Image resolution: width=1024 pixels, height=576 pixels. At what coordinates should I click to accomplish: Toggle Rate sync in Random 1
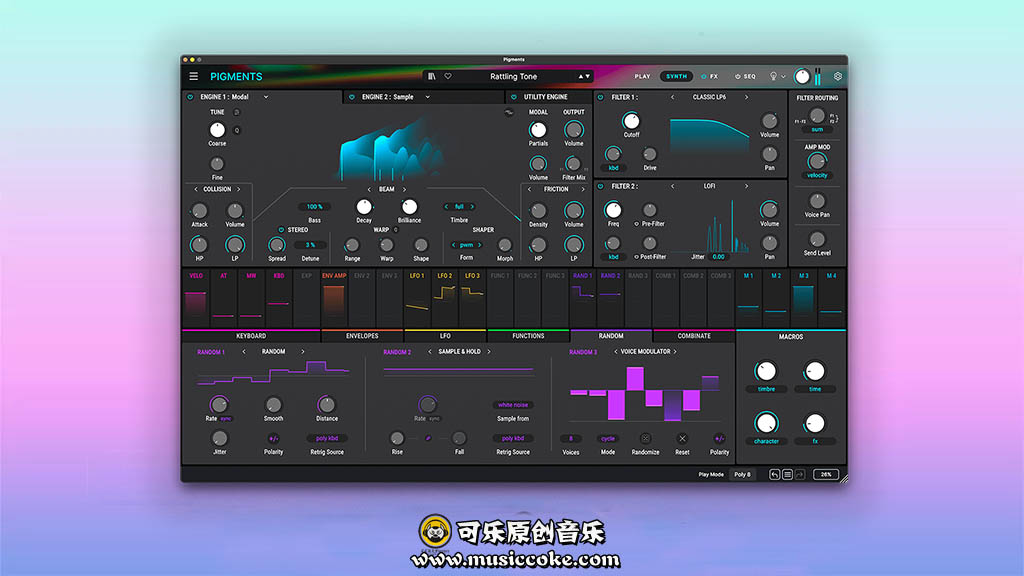[226, 419]
